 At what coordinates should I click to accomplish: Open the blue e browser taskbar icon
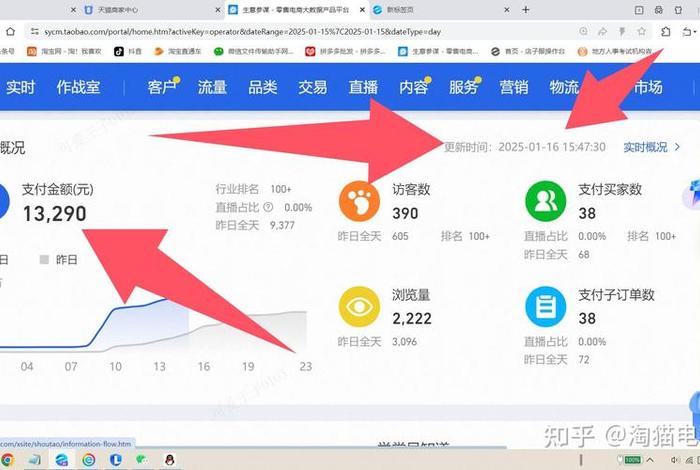[62, 460]
